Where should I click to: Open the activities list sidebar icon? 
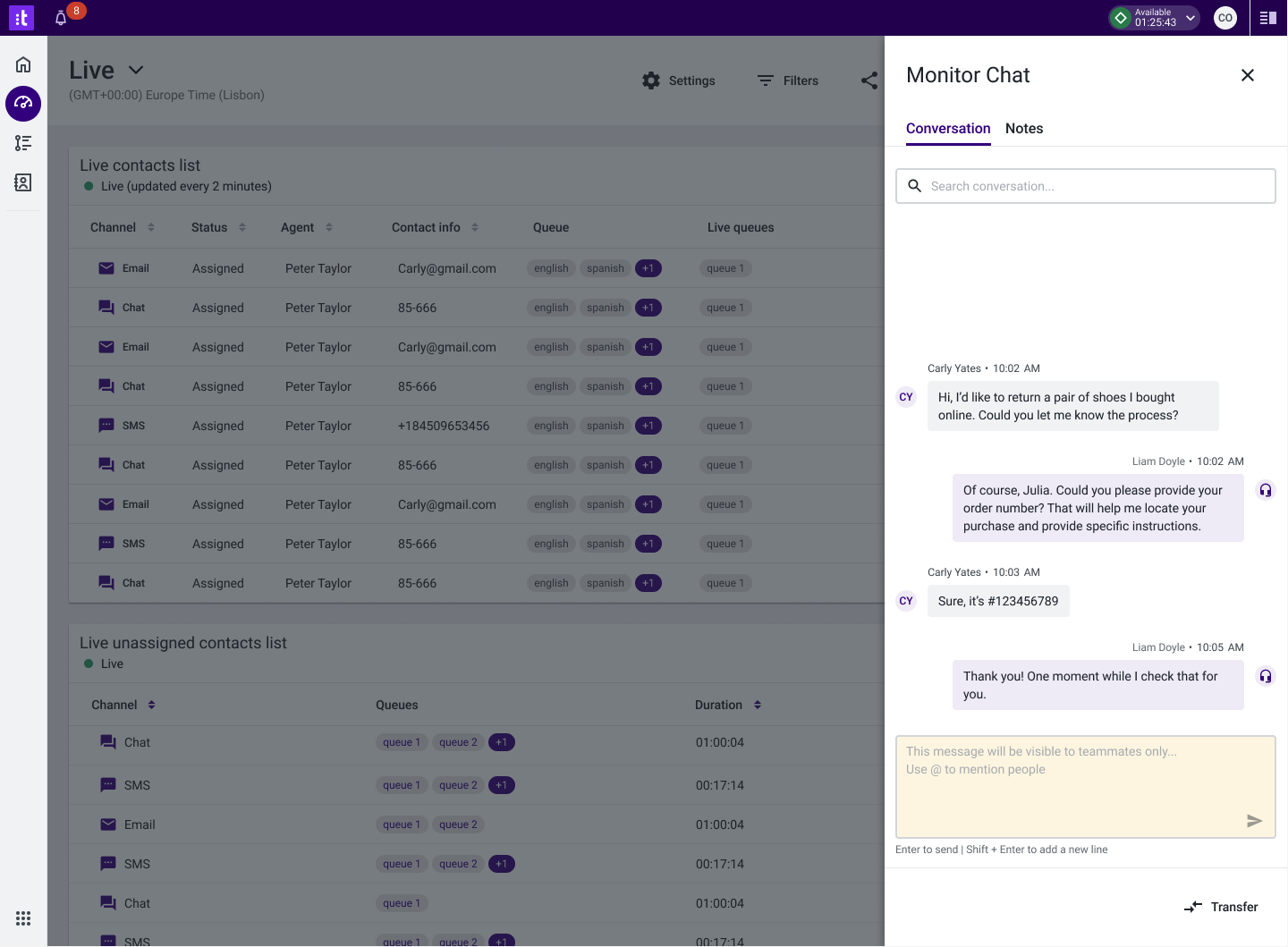[23, 143]
